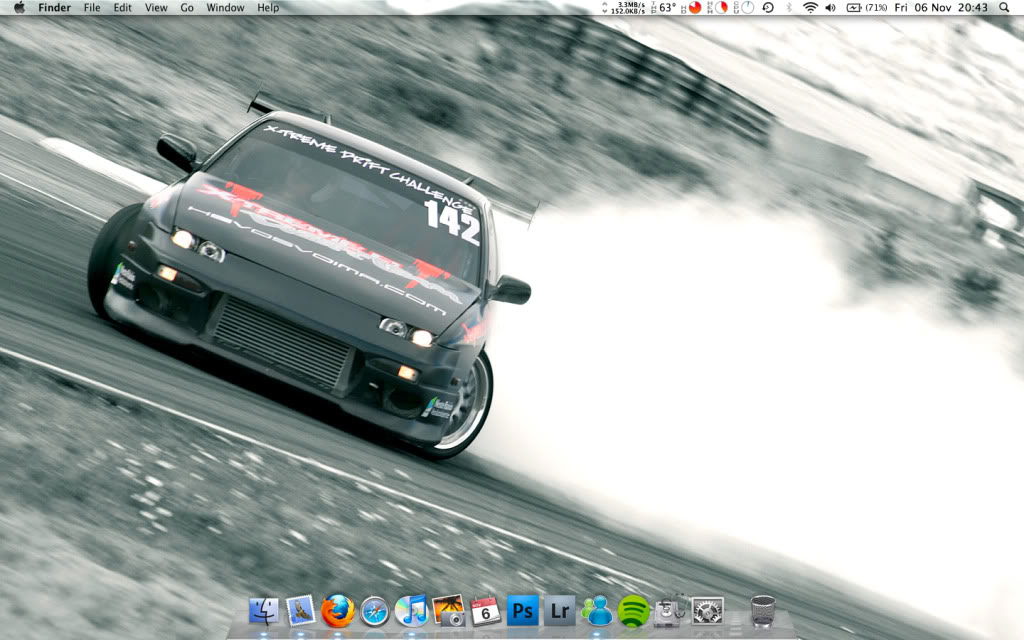Open the Go menu
The image size is (1024, 640).
click(187, 7)
